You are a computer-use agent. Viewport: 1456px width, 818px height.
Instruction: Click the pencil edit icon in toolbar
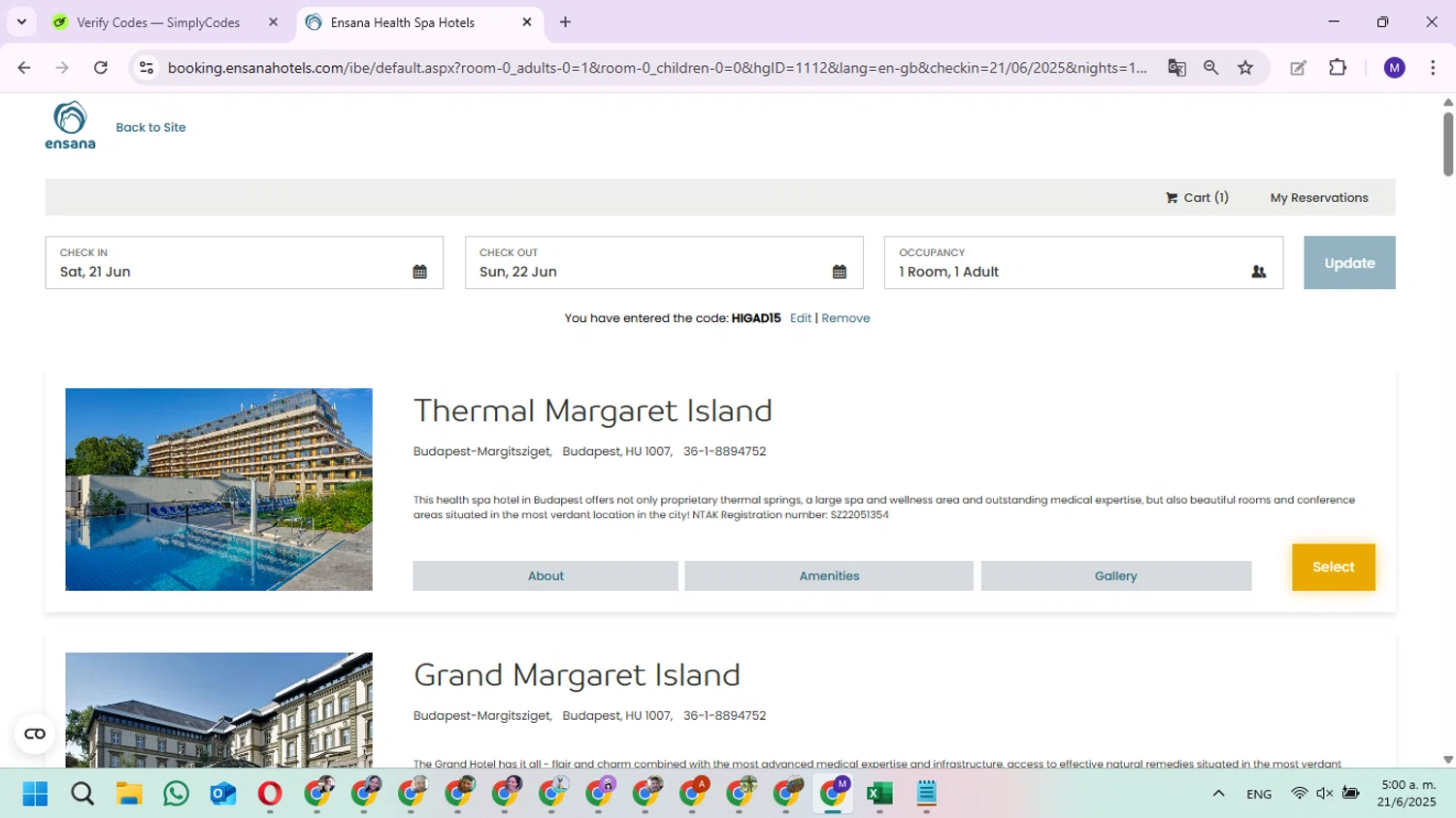(1298, 68)
